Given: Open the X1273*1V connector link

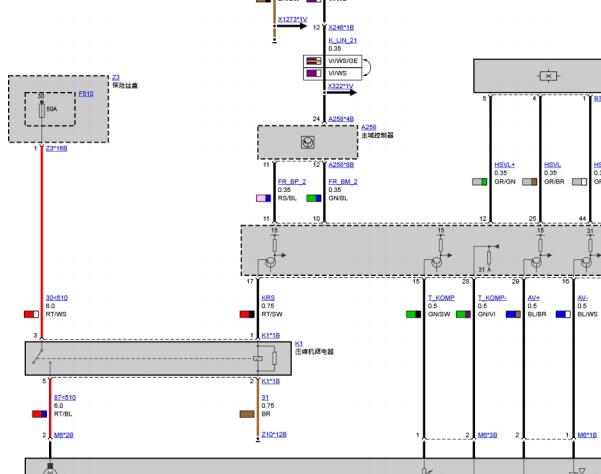Looking at the screenshot, I should tap(292, 19).
